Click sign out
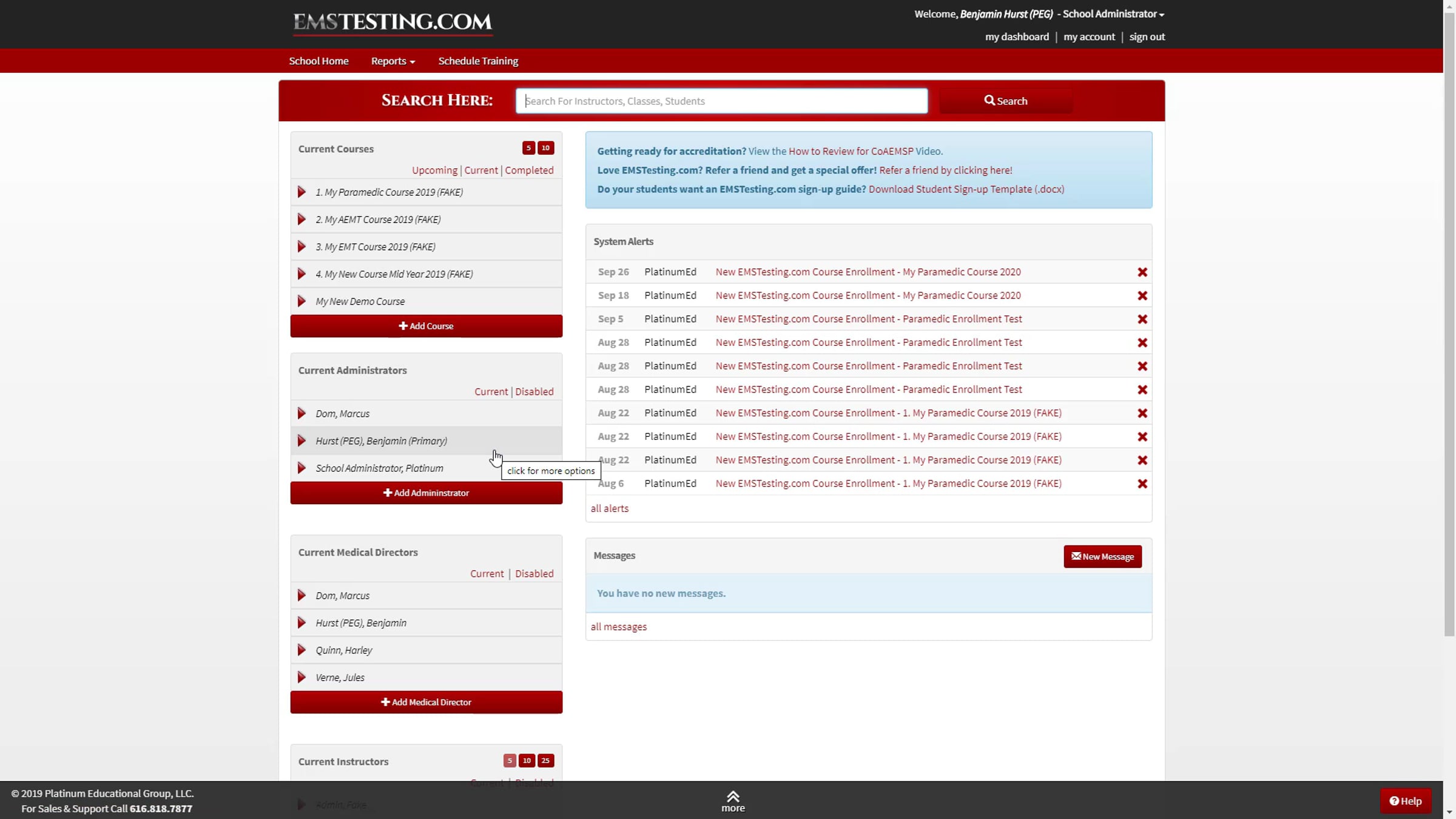The width and height of the screenshot is (1456, 819). point(1147,37)
